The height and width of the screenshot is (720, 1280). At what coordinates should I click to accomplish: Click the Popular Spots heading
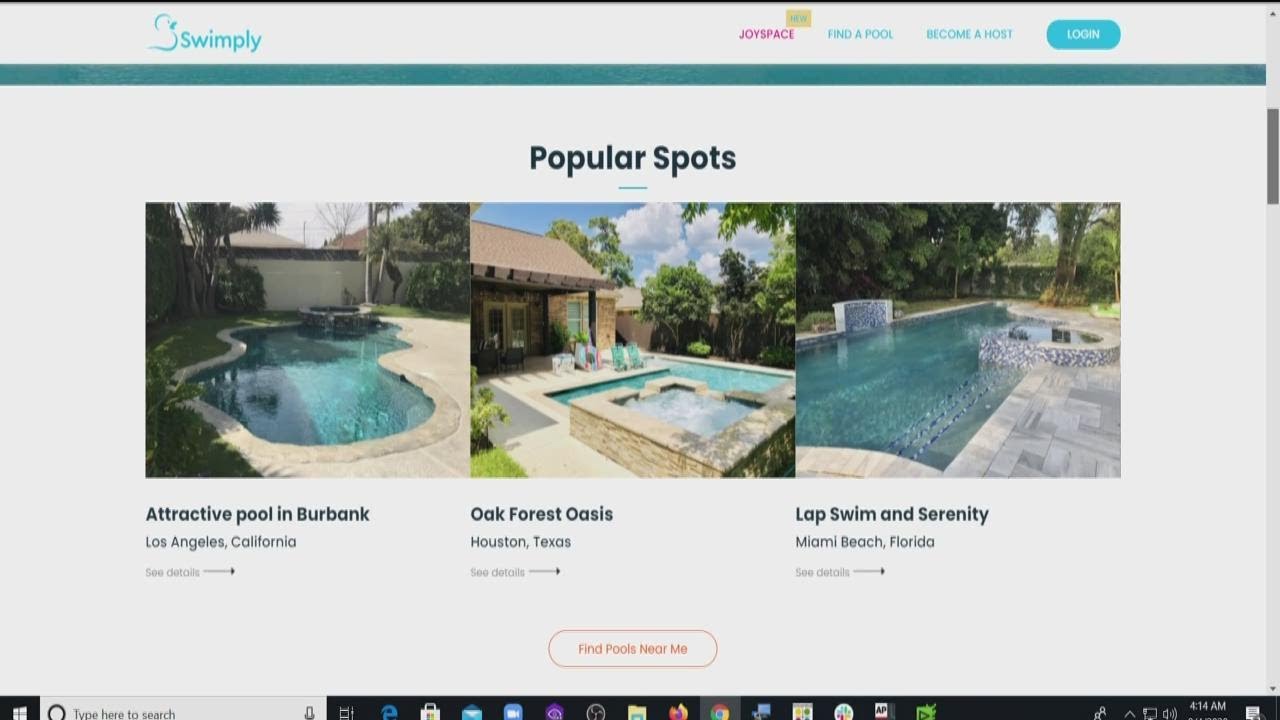tap(632, 158)
